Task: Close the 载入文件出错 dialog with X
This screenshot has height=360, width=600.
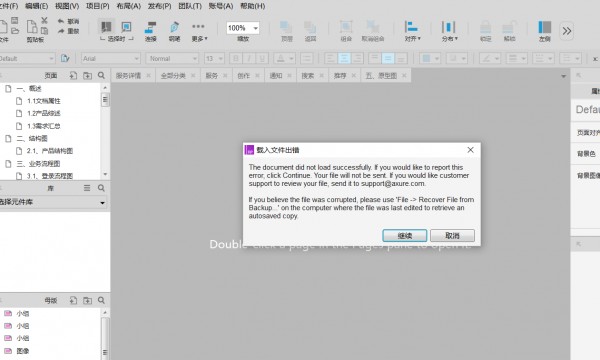Action: click(471, 150)
